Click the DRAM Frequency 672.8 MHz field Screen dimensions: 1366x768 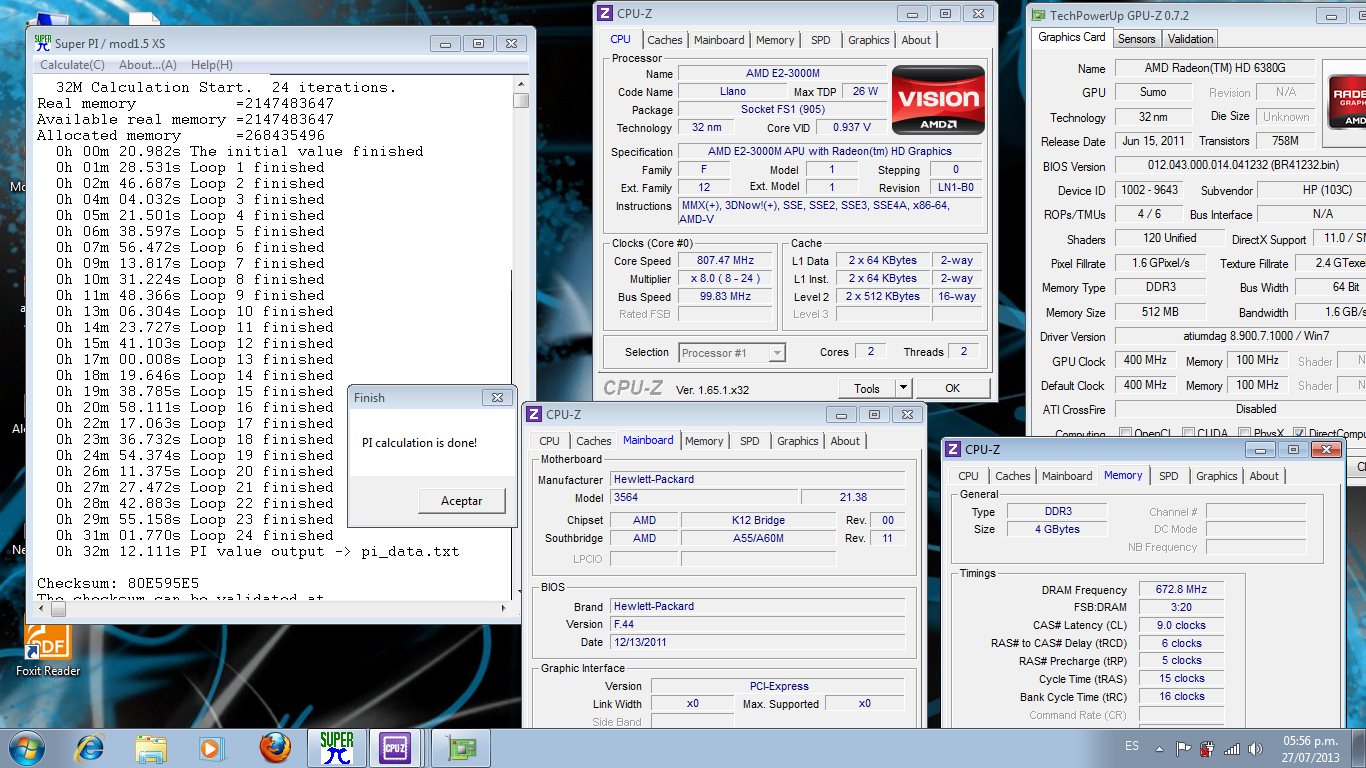click(x=1181, y=590)
